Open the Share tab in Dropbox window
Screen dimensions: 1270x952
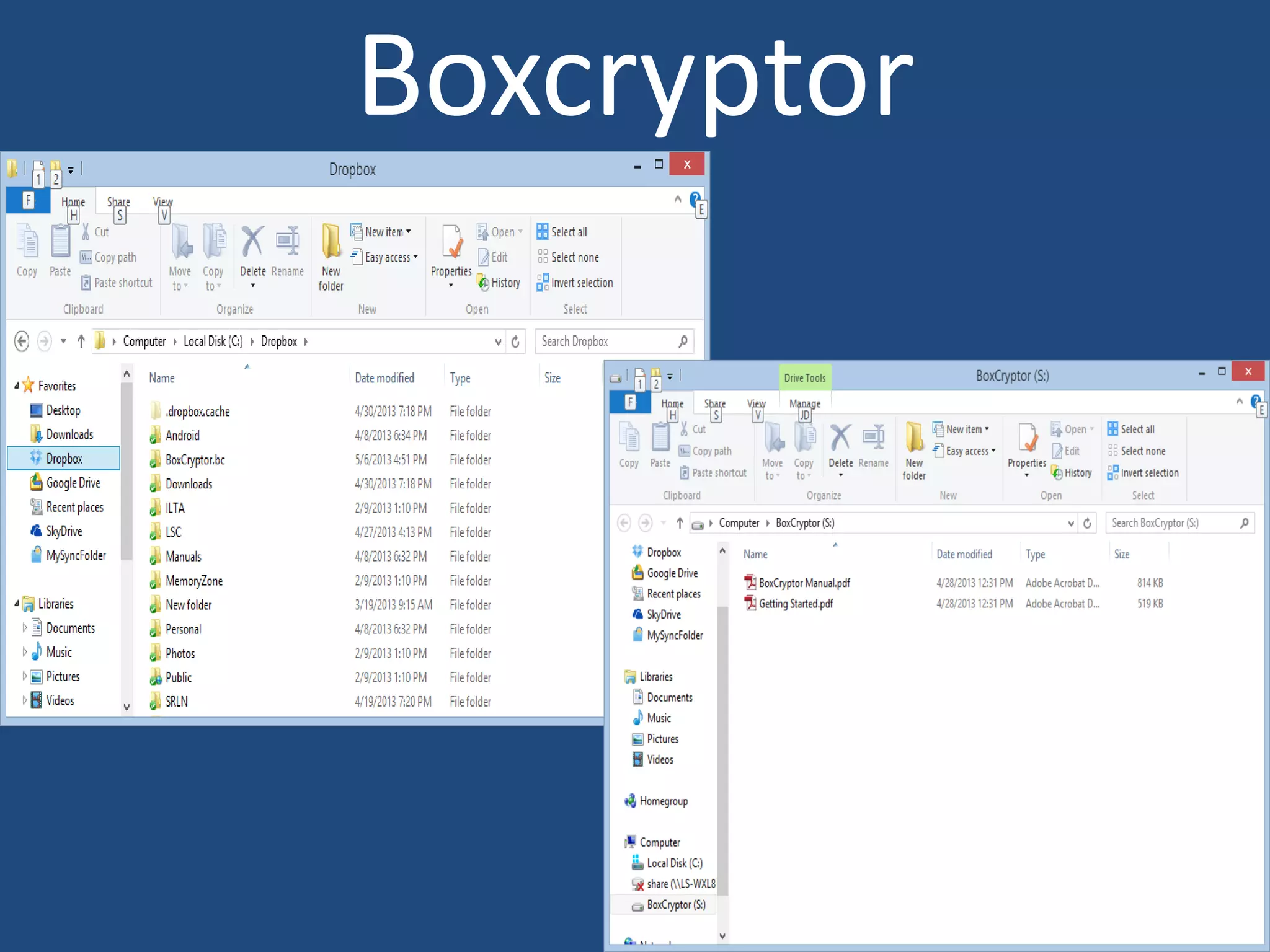pyautogui.click(x=118, y=201)
